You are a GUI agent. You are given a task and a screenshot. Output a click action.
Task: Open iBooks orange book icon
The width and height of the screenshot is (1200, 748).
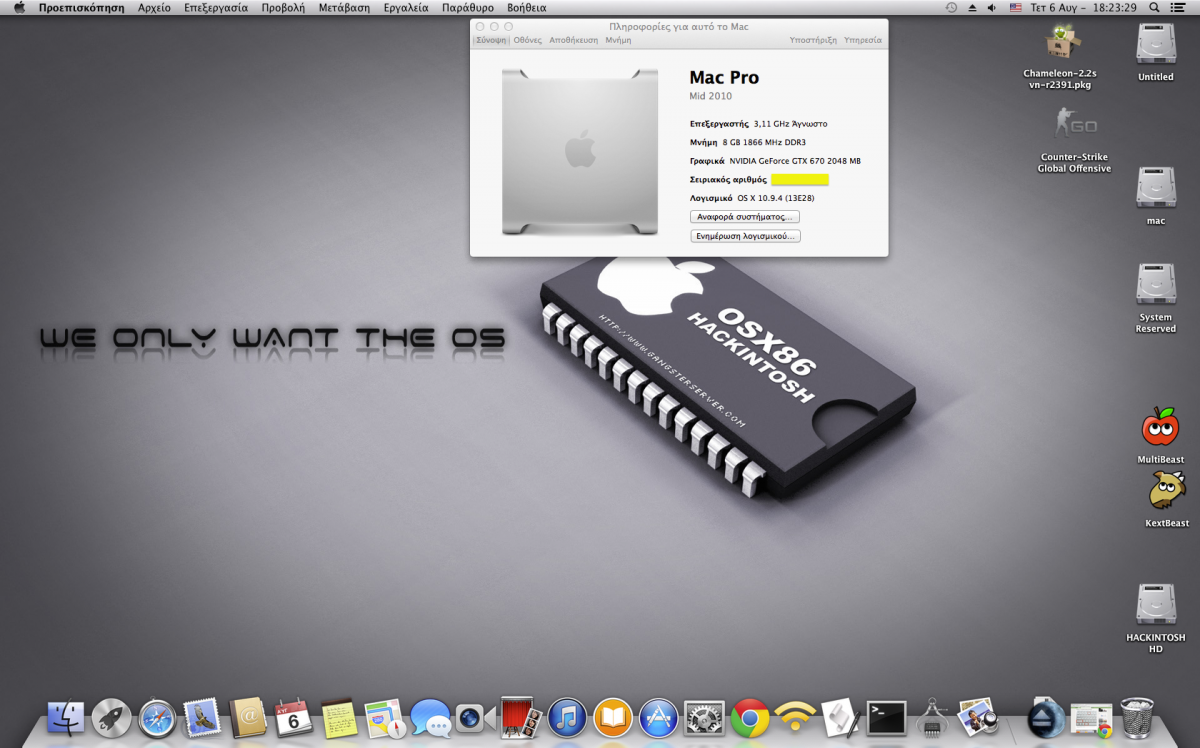pyautogui.click(x=613, y=717)
